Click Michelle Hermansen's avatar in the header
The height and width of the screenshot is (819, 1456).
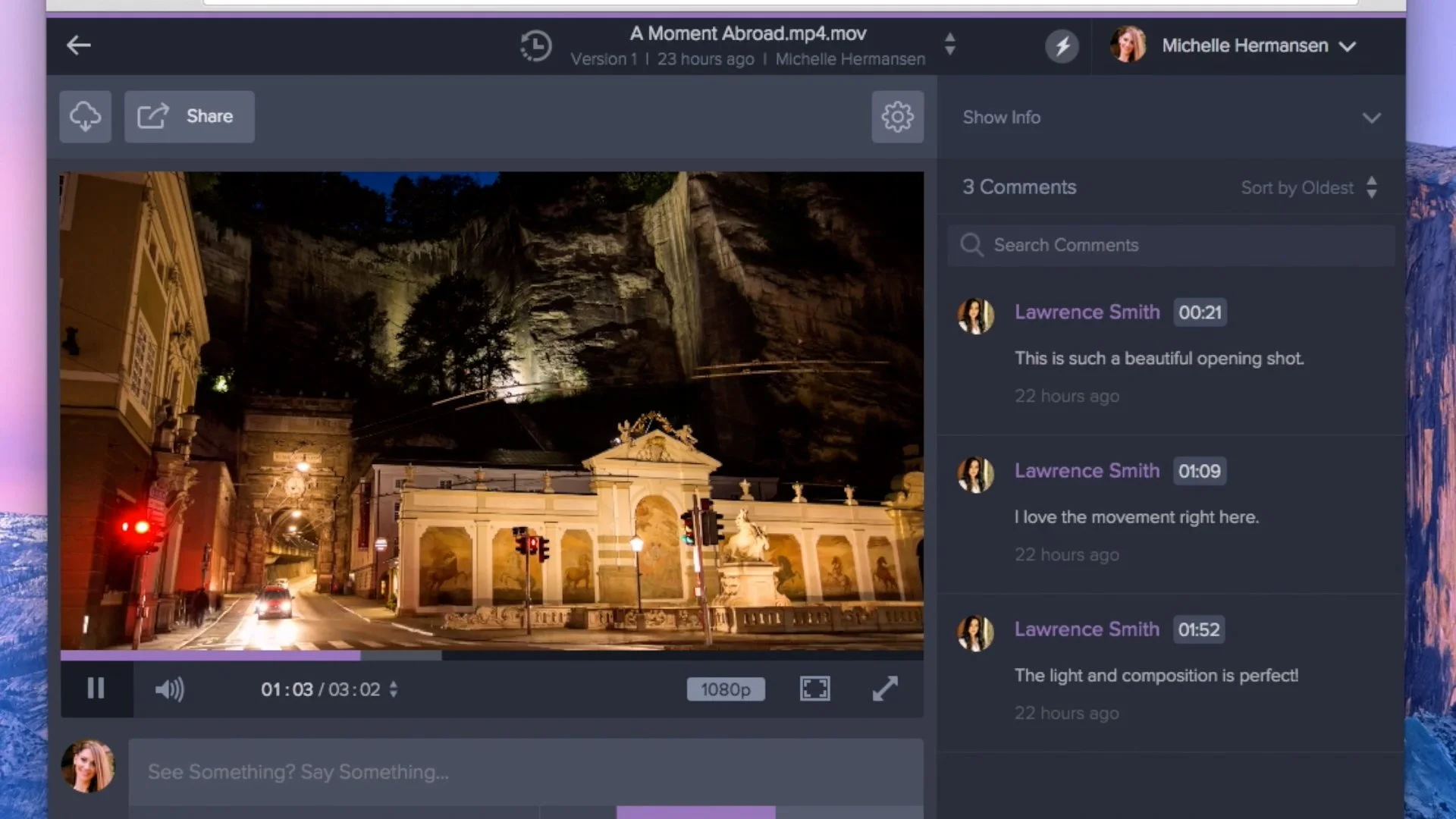pyautogui.click(x=1128, y=45)
